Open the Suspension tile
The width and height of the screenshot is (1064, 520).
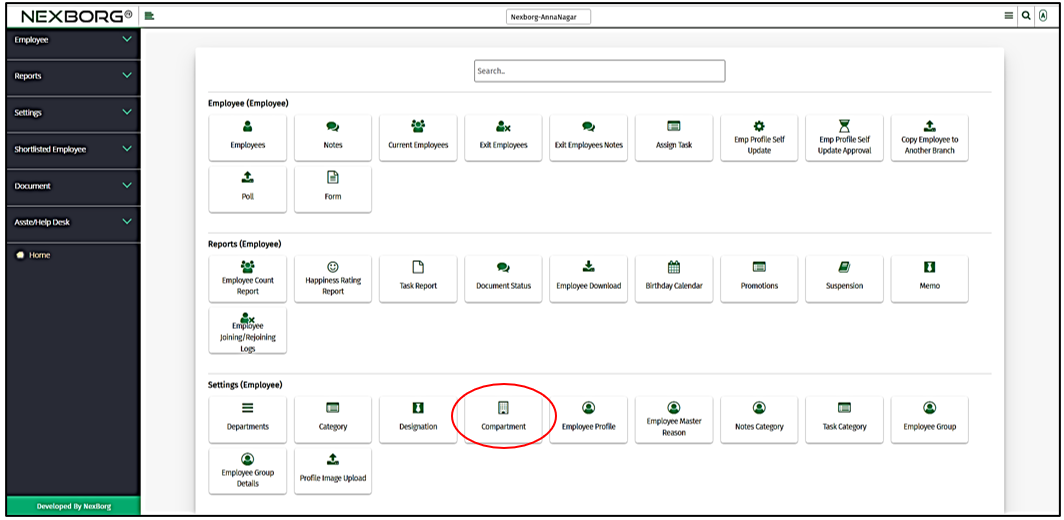(844, 278)
